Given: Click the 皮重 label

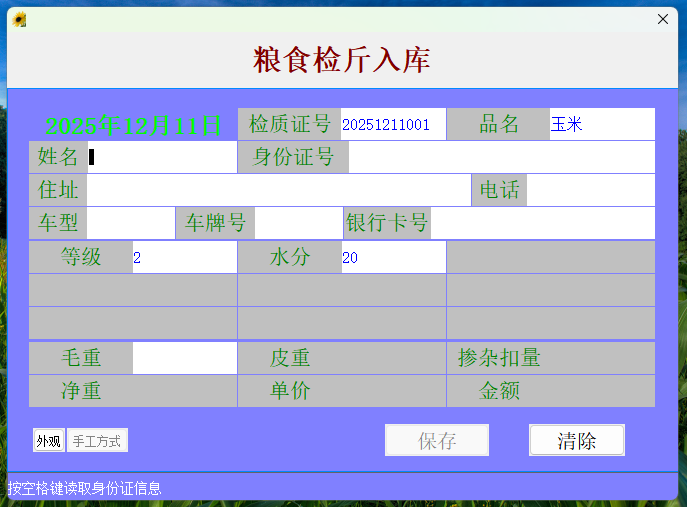Looking at the screenshot, I should (x=290, y=358).
